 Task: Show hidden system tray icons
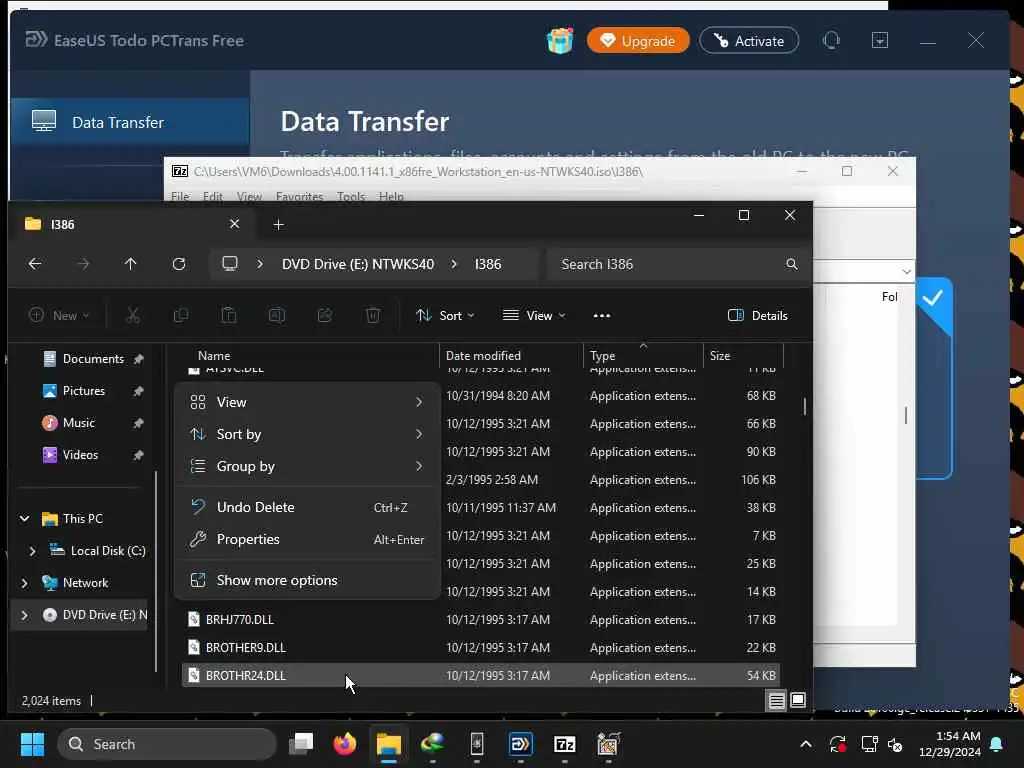(x=806, y=744)
